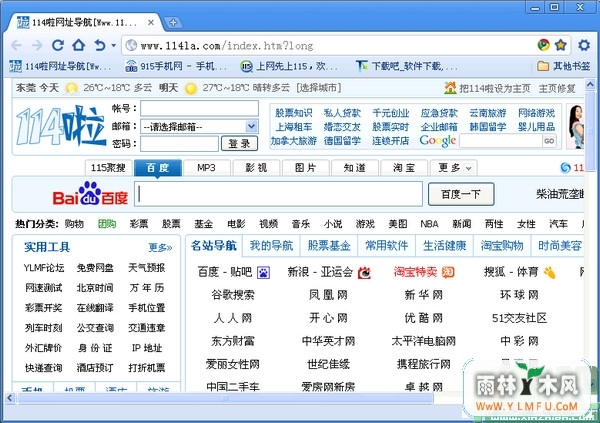The height and width of the screenshot is (423, 600).
Task: Open the 优酷网 link
Action: (x=424, y=318)
